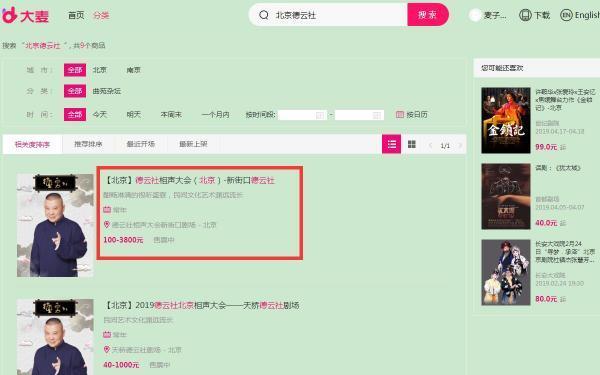This screenshot has height=375, width=600.
Task: Click the pink 搜索 search button
Action: 427,15
